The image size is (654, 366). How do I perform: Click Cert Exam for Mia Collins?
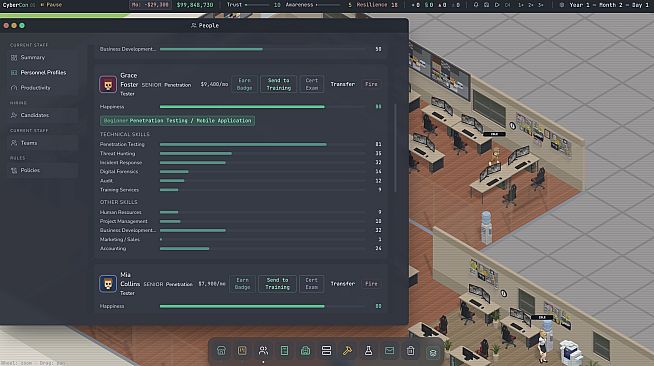(x=312, y=284)
